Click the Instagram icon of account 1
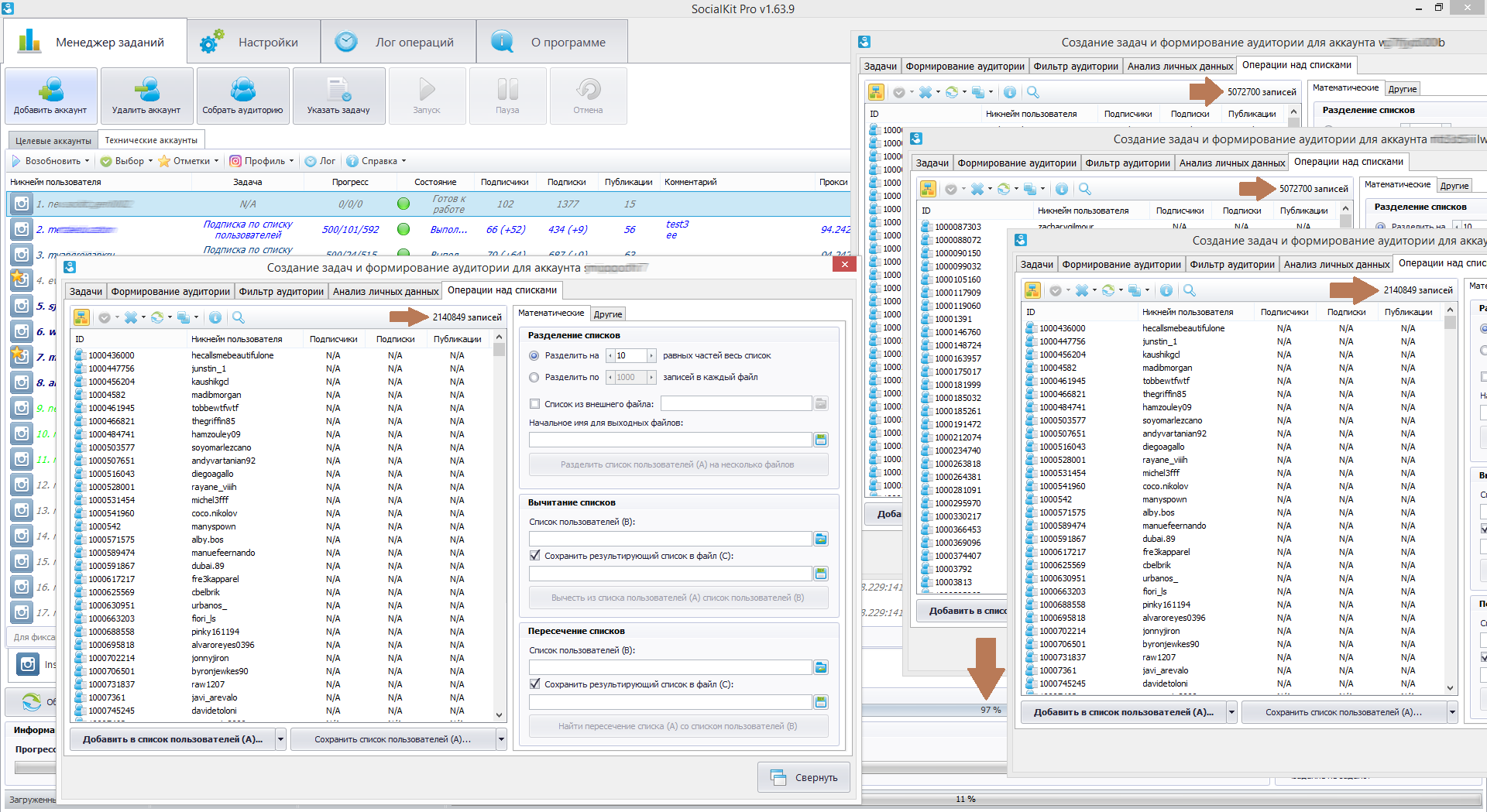1487x812 pixels. [x=22, y=204]
